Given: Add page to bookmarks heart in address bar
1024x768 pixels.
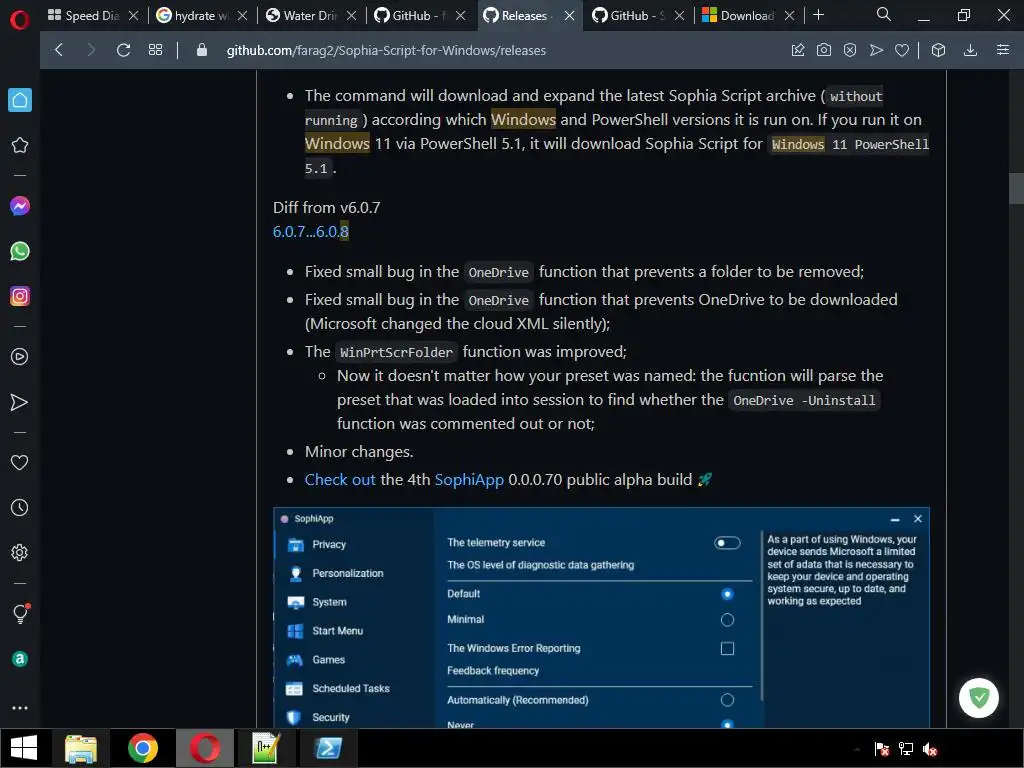Looking at the screenshot, I should pyautogui.click(x=902, y=50).
